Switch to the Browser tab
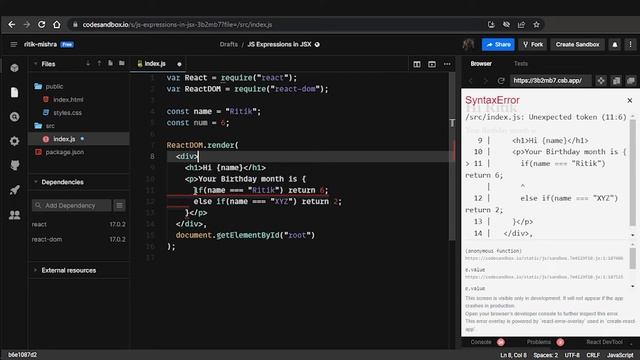The height and width of the screenshot is (360, 640). [x=481, y=64]
